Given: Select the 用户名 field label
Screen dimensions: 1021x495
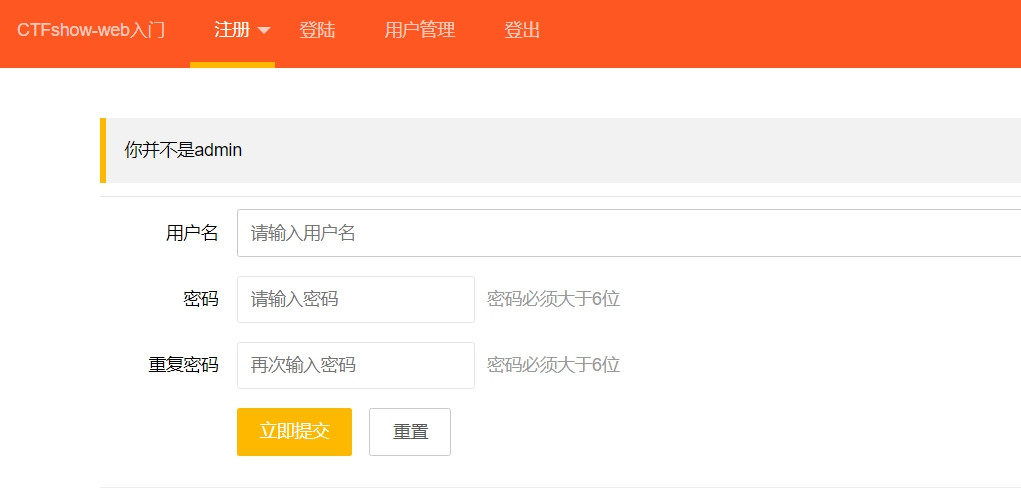Looking at the screenshot, I should 192,233.
